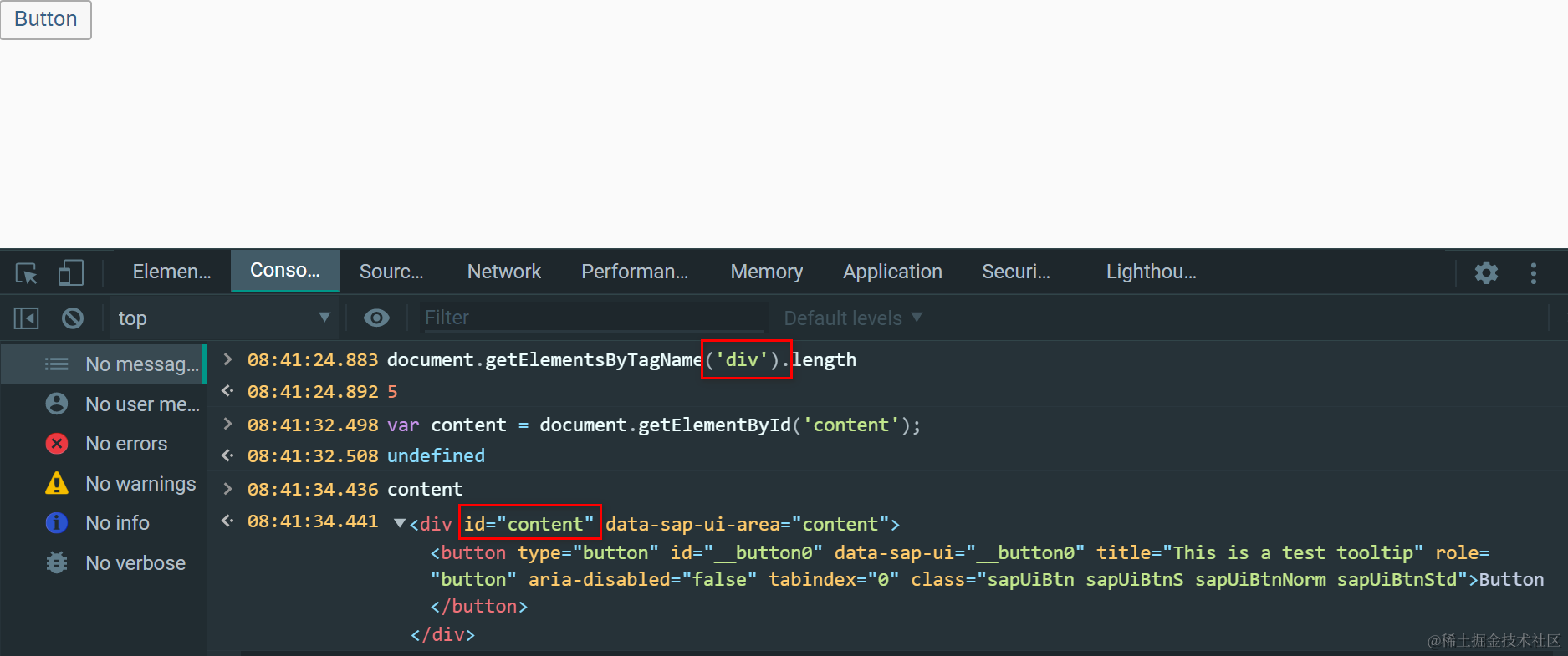This screenshot has height=656, width=1568.
Task: Click the button id="__button0" attribute
Action: pyautogui.click(x=747, y=552)
